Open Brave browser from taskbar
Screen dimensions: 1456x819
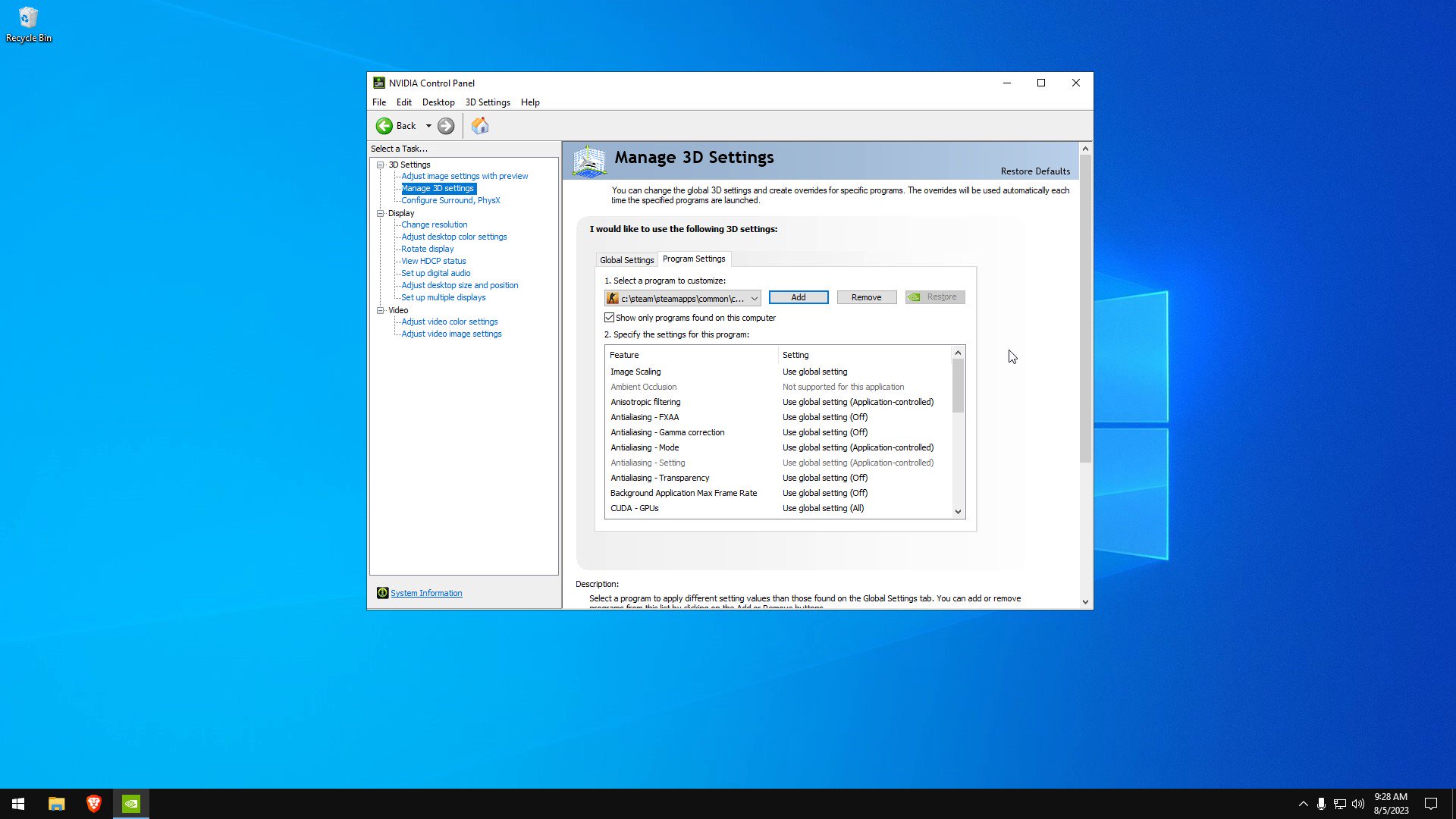tap(94, 804)
